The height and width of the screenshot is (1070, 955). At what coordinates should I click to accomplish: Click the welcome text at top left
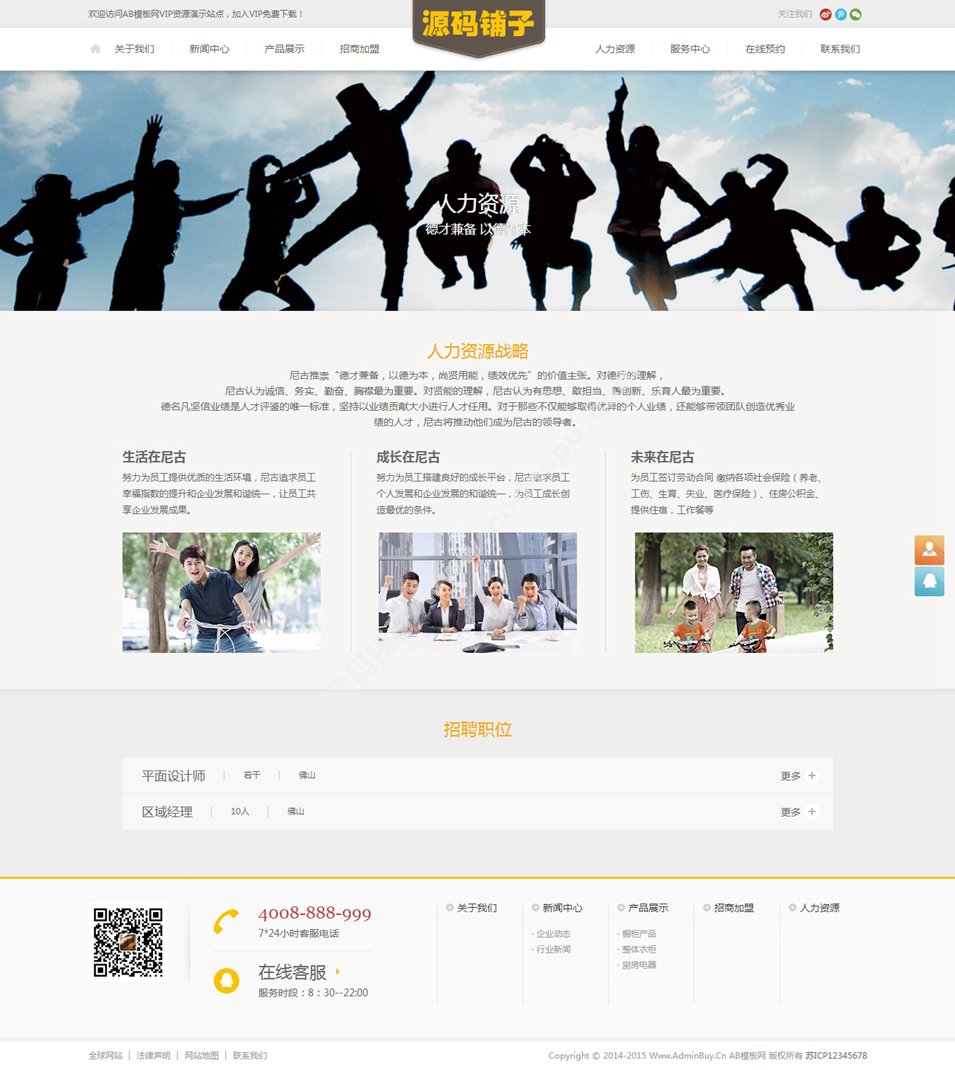point(196,14)
